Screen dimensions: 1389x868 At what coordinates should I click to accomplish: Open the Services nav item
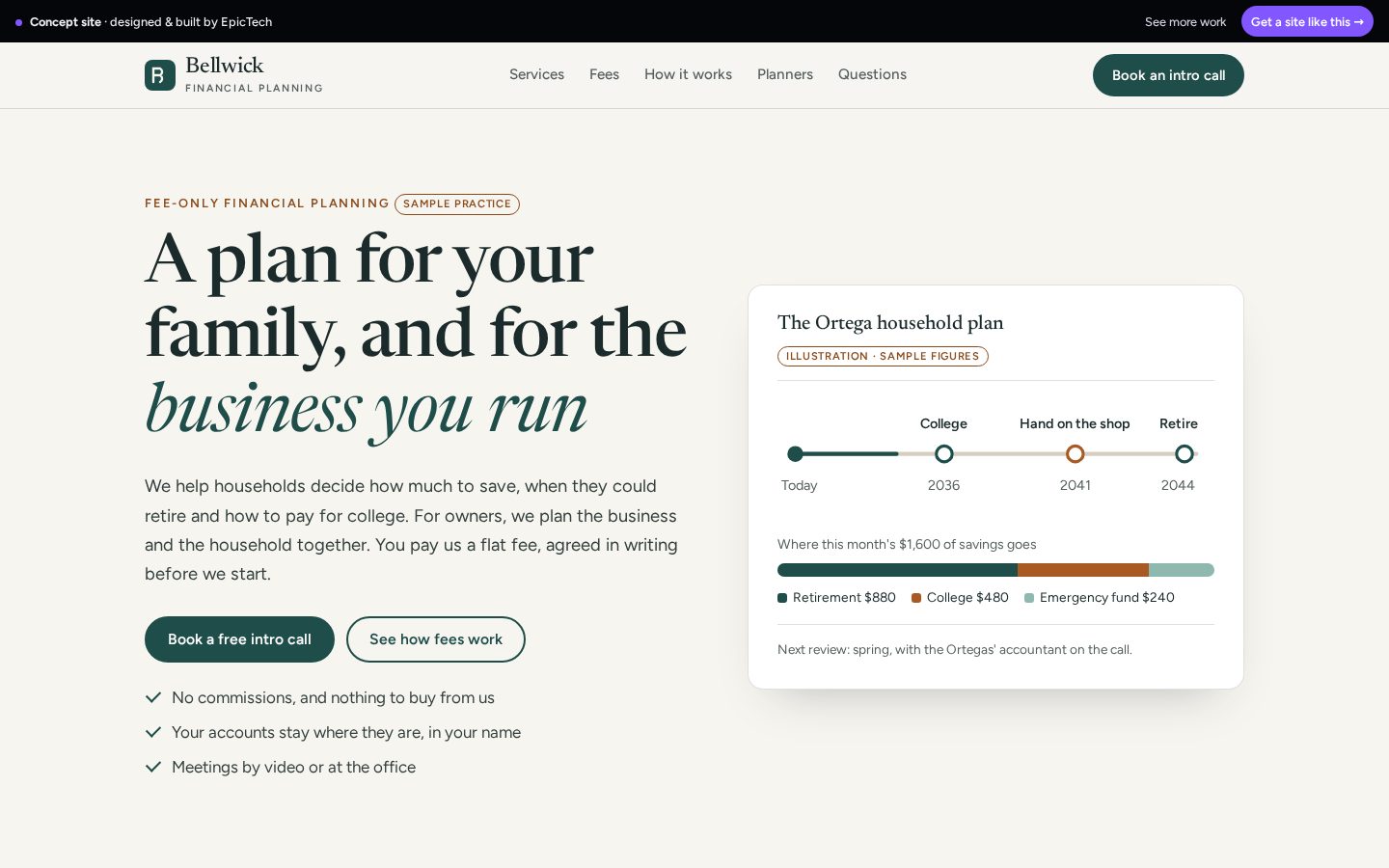536,74
